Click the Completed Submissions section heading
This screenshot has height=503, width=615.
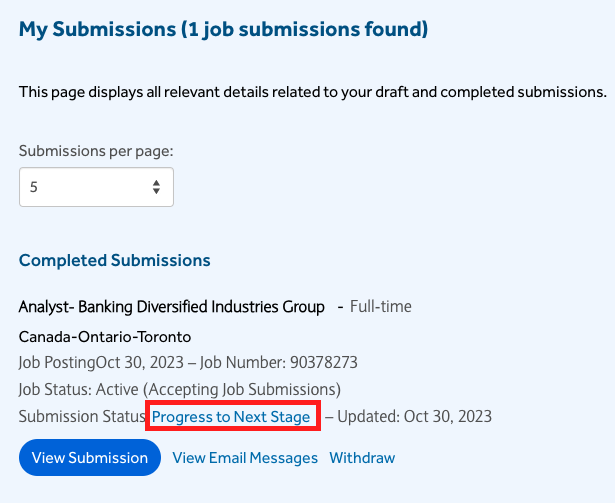tap(115, 260)
